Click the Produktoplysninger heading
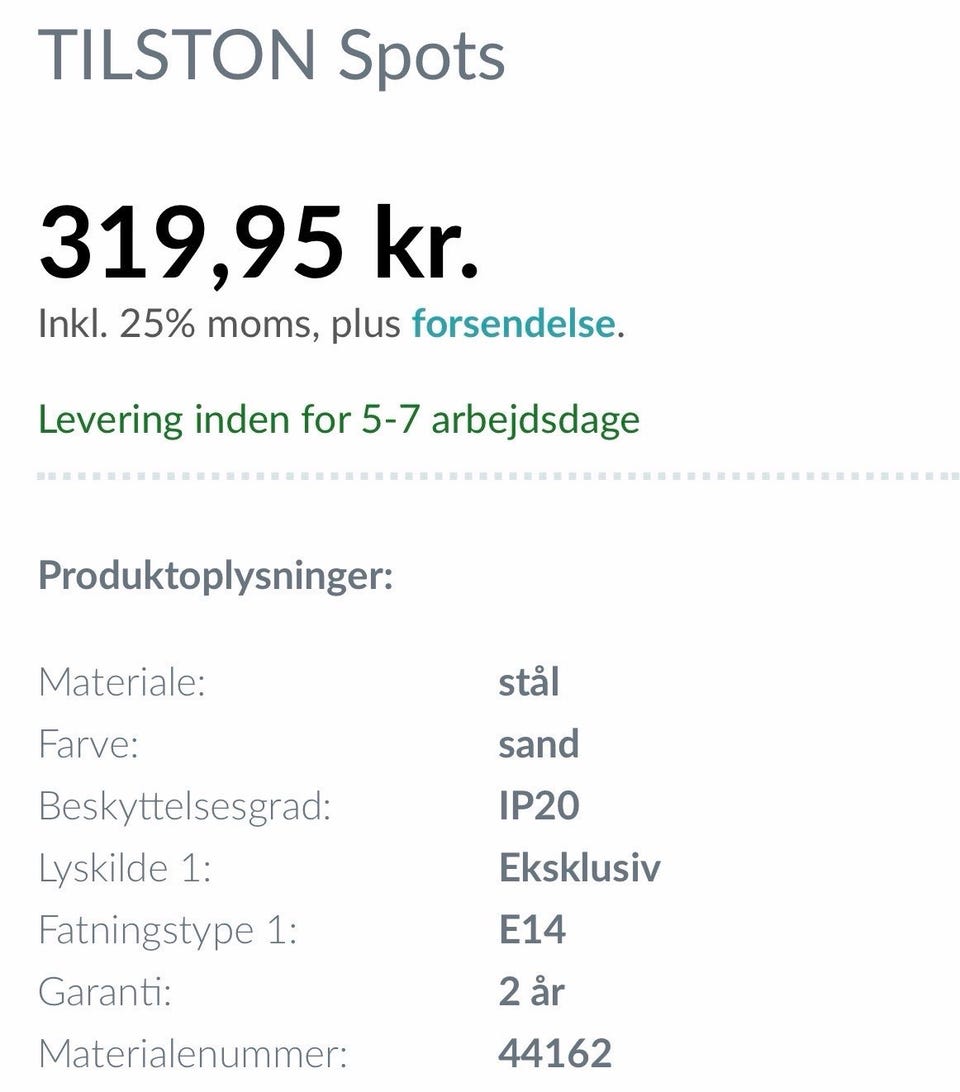This screenshot has height=1092, width=960. [x=215, y=575]
